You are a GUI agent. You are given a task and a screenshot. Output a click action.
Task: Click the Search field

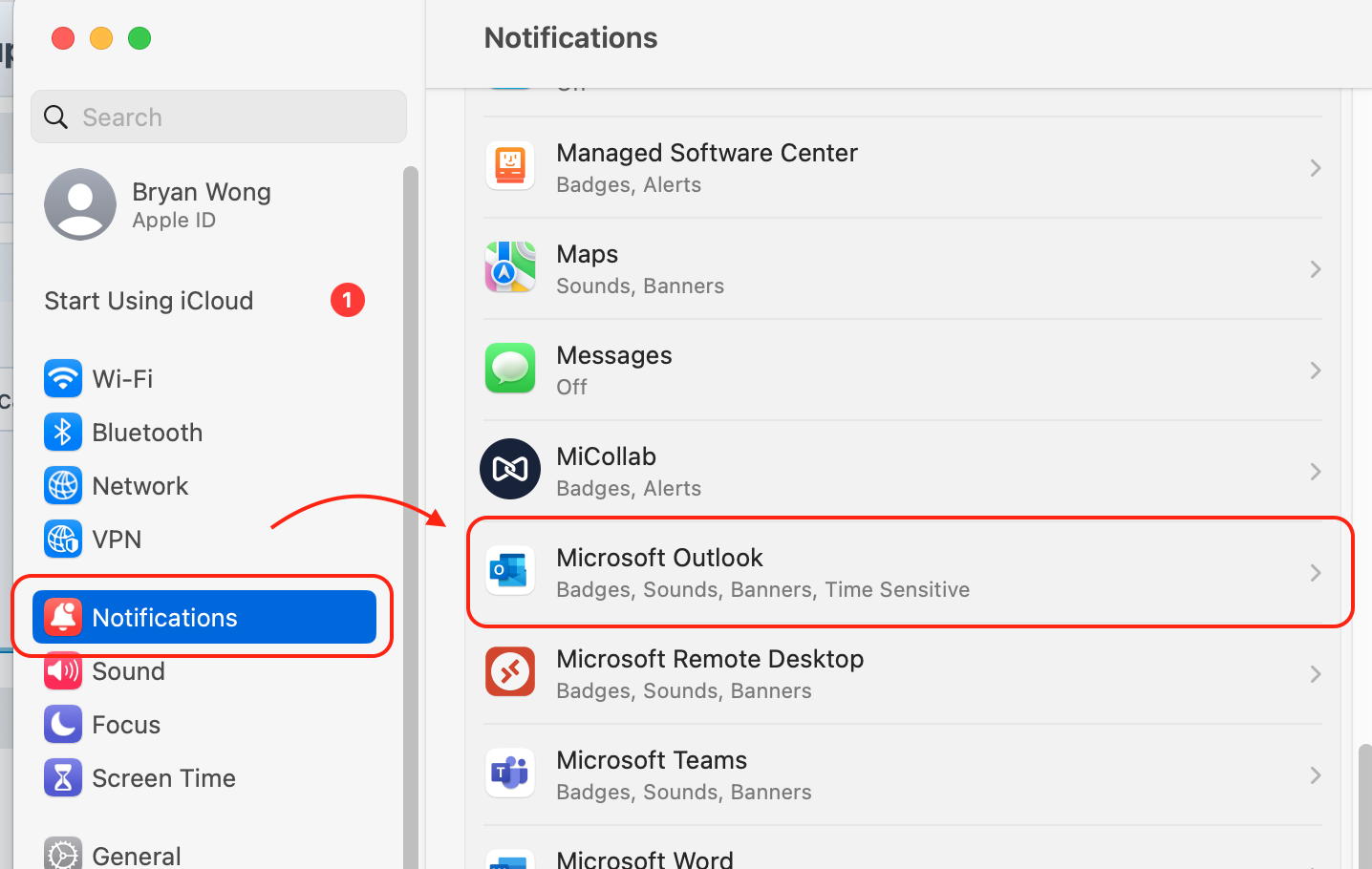(219, 117)
